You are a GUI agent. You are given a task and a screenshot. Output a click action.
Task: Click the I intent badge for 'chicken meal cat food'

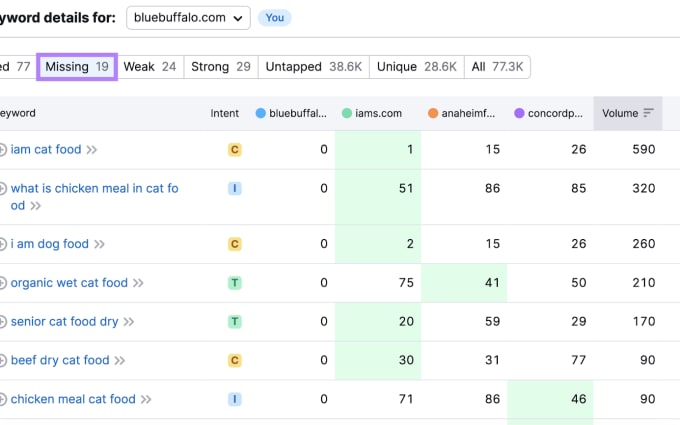tap(235, 399)
